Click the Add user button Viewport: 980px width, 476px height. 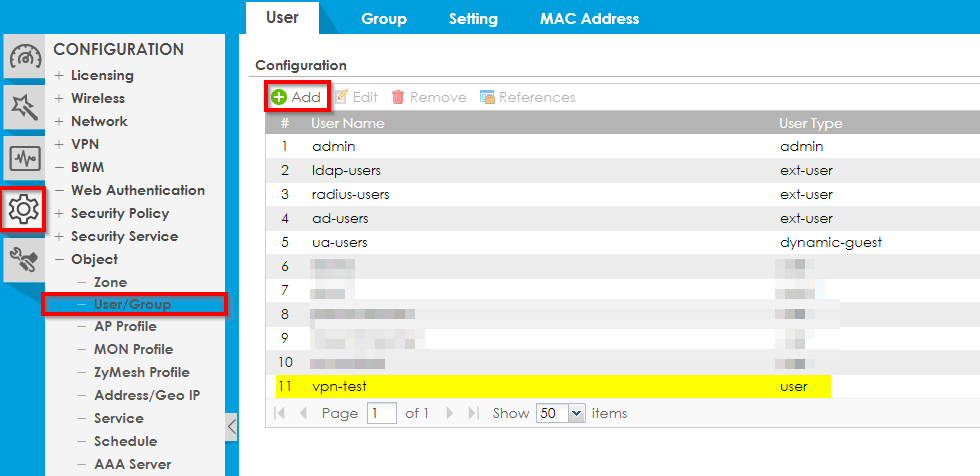click(297, 97)
